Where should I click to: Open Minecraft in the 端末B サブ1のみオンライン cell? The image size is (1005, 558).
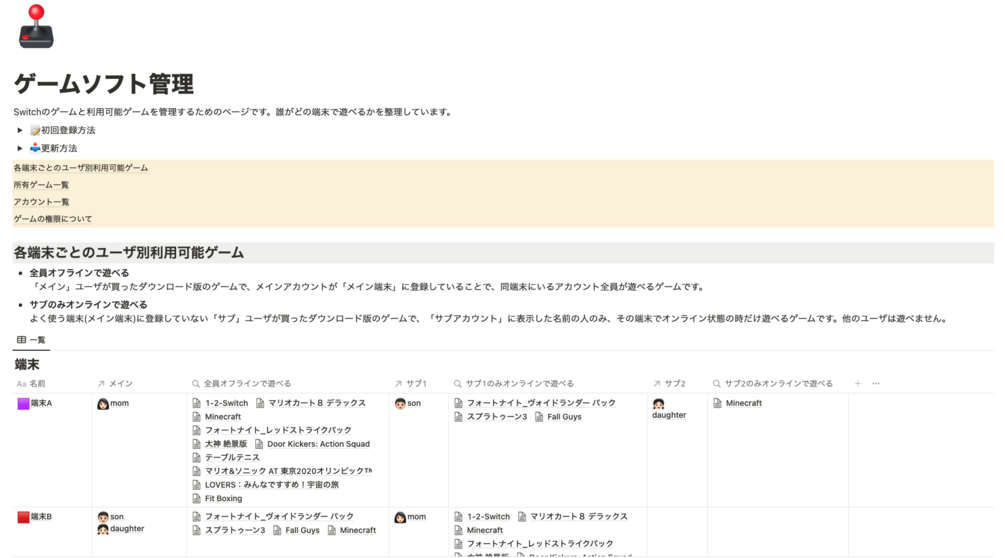tap(479, 530)
